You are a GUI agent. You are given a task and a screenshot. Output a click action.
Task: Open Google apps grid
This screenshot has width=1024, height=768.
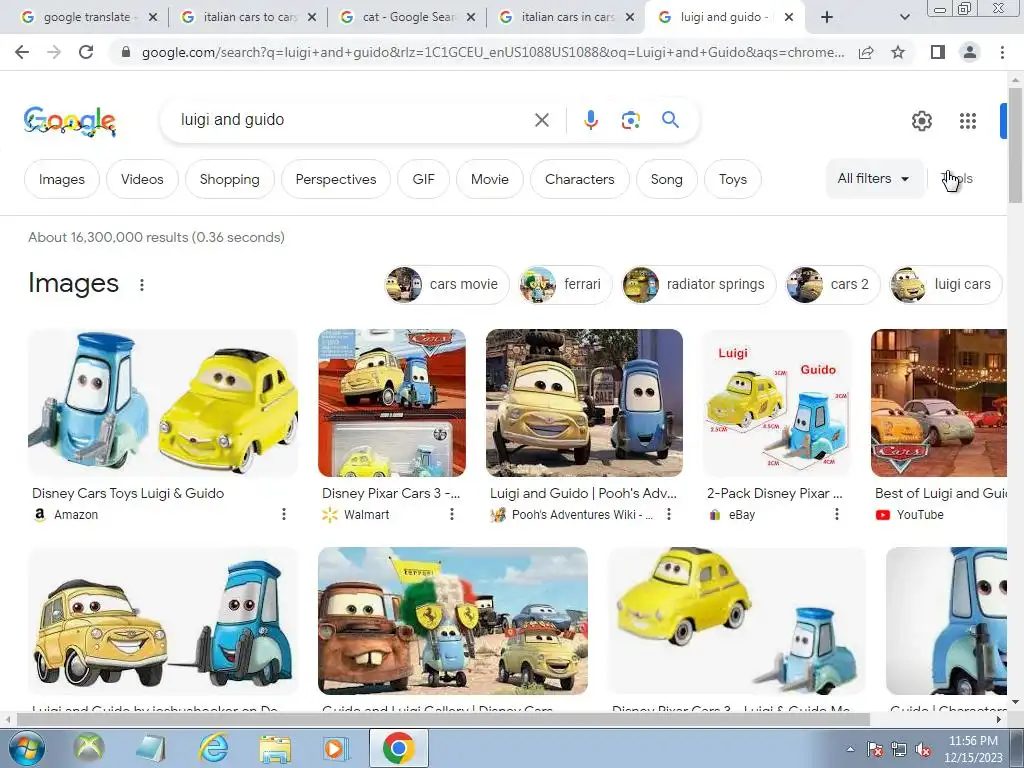968,121
